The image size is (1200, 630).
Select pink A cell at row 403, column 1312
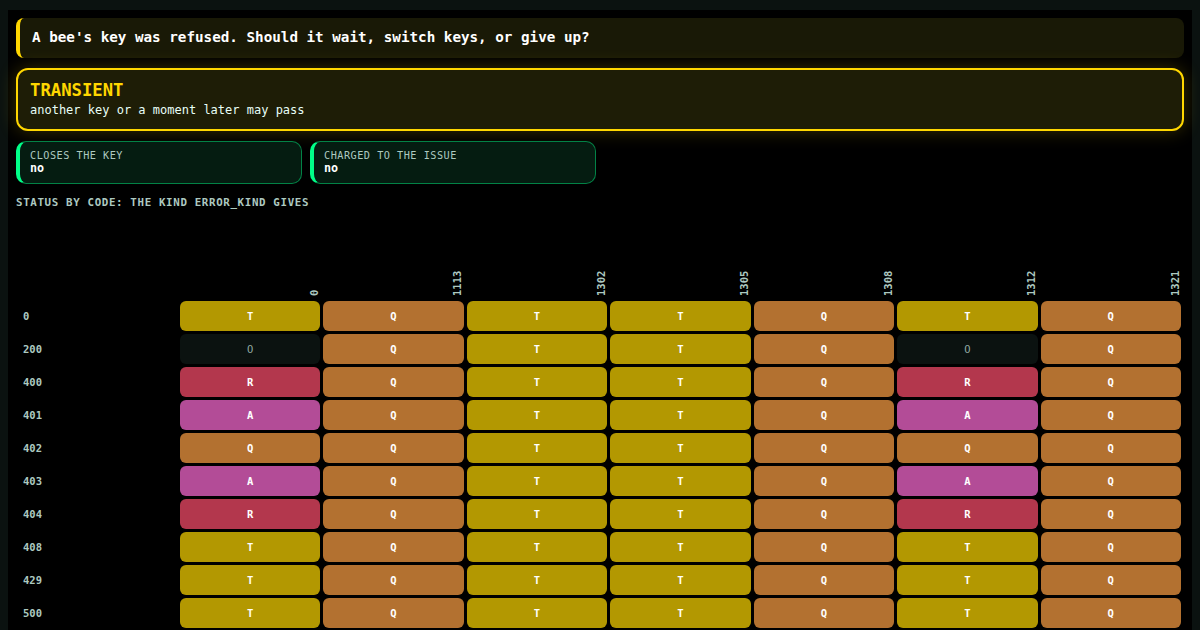click(967, 481)
